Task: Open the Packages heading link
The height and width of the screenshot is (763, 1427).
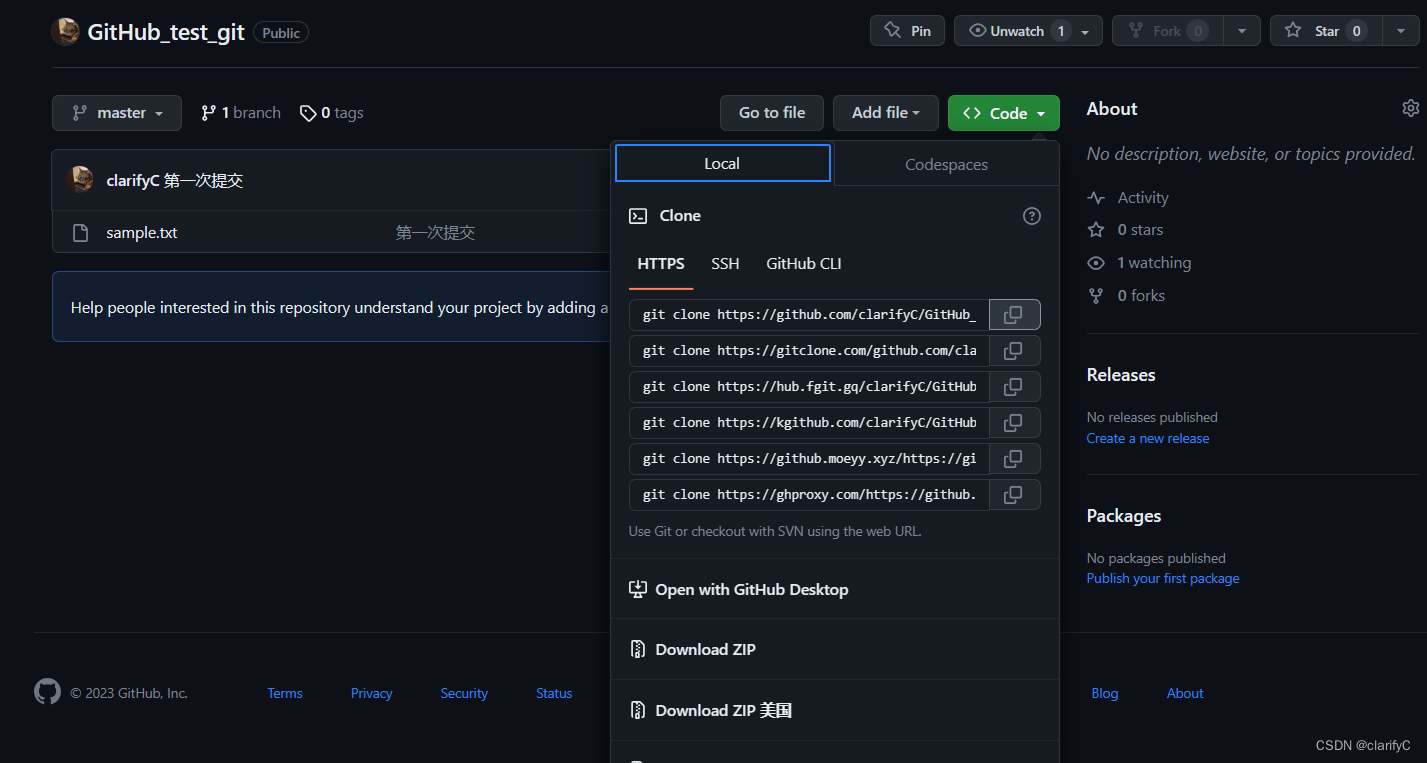Action: (x=1124, y=516)
